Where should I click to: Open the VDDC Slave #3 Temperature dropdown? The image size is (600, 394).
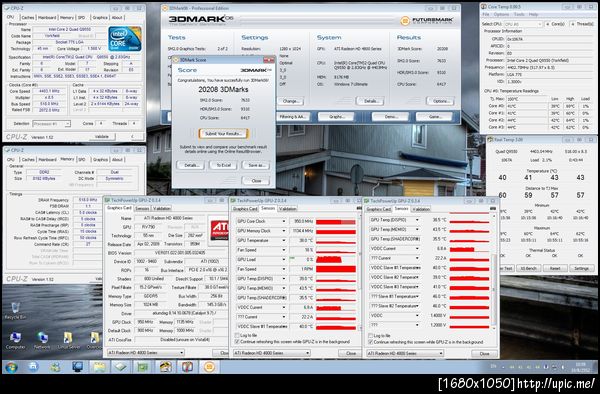pos(417,287)
